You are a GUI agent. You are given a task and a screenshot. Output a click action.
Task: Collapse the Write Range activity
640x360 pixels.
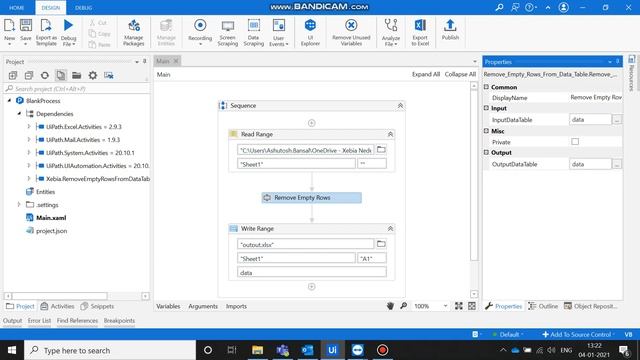point(390,229)
